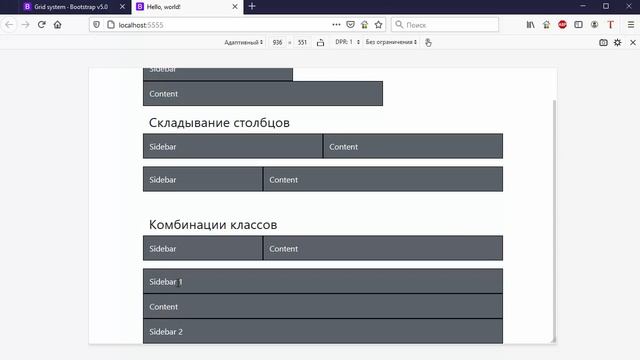Close responsive design mode
The height and width of the screenshot is (360, 640).
coord(633,42)
